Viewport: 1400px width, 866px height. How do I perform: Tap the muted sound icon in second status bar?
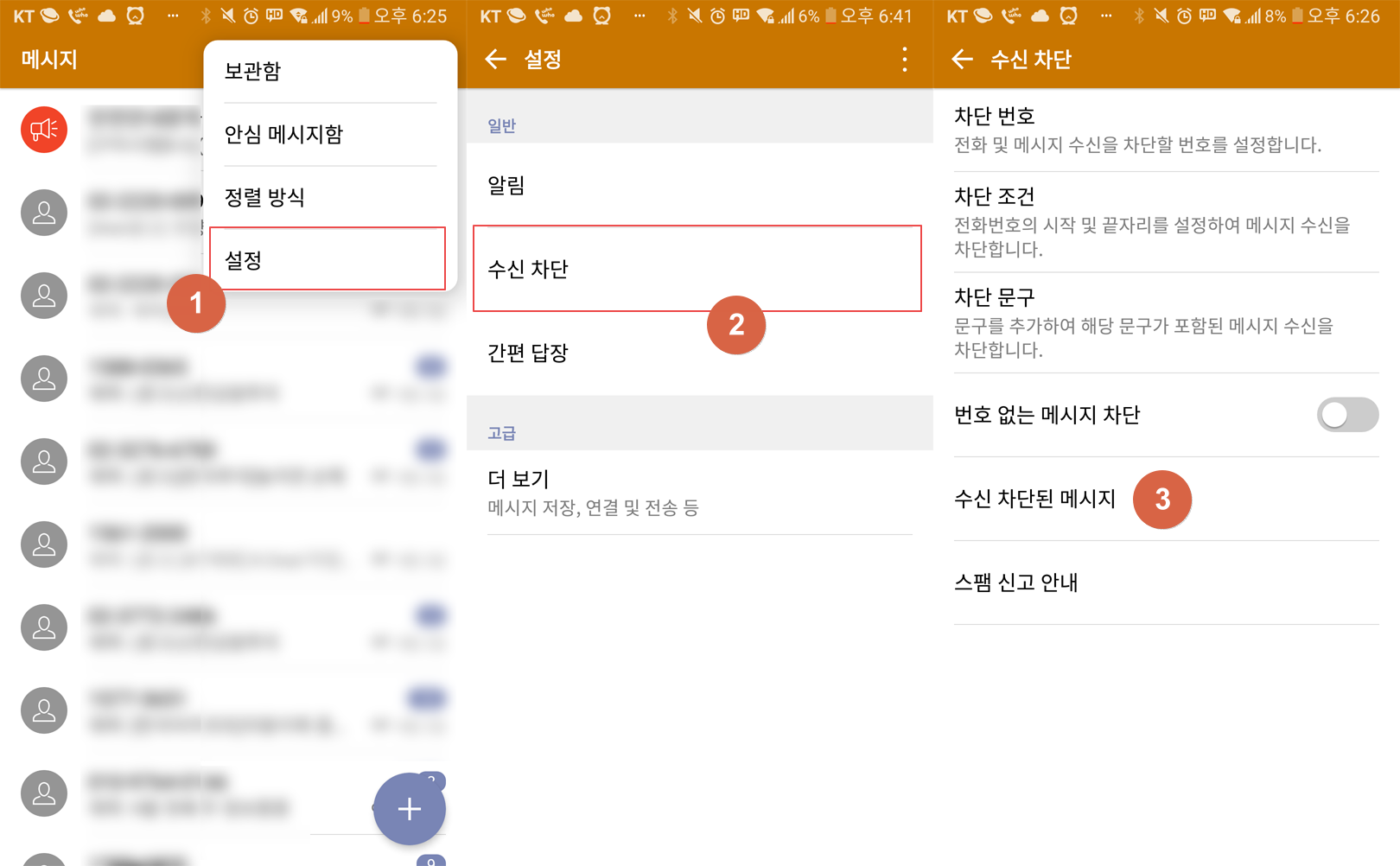tap(694, 16)
